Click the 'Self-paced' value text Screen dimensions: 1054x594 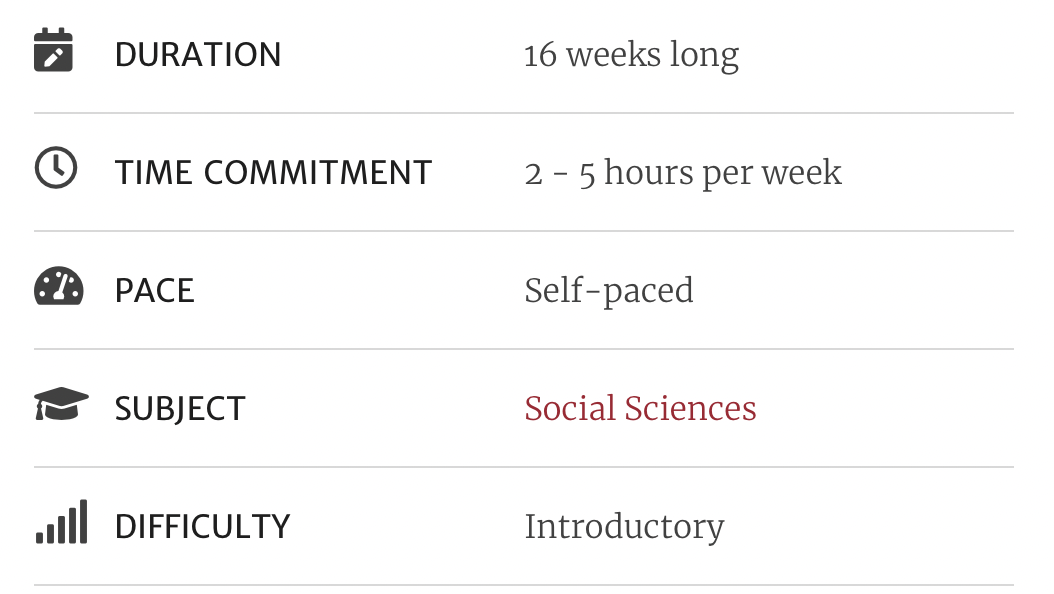(x=608, y=292)
